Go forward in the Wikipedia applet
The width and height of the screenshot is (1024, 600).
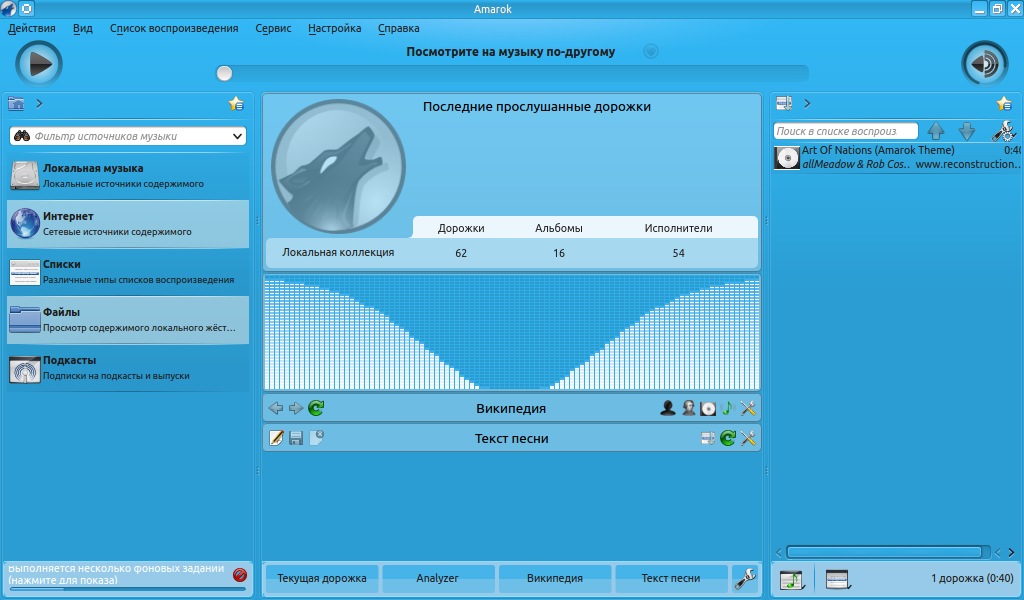(x=296, y=408)
